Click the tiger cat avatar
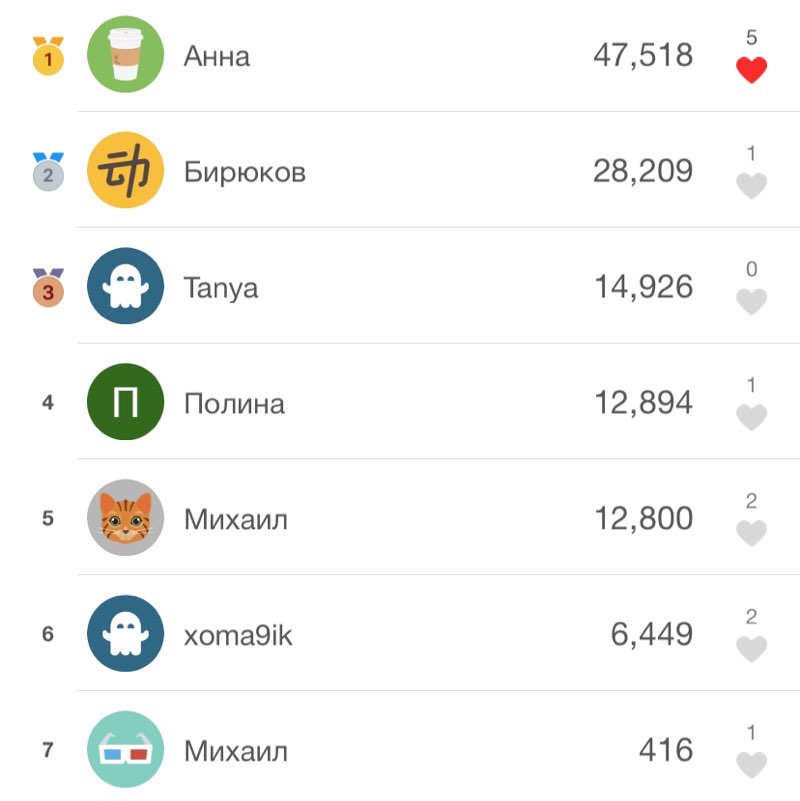 pos(126,518)
